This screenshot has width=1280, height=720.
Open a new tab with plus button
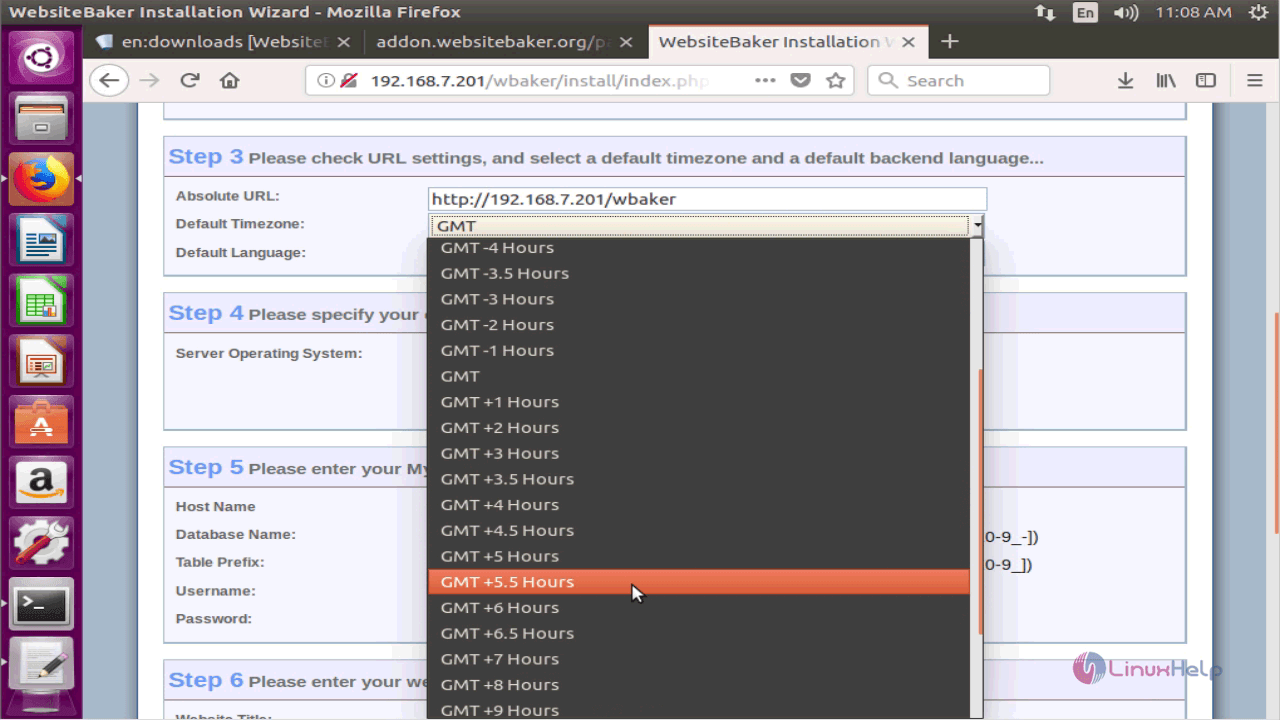point(950,41)
